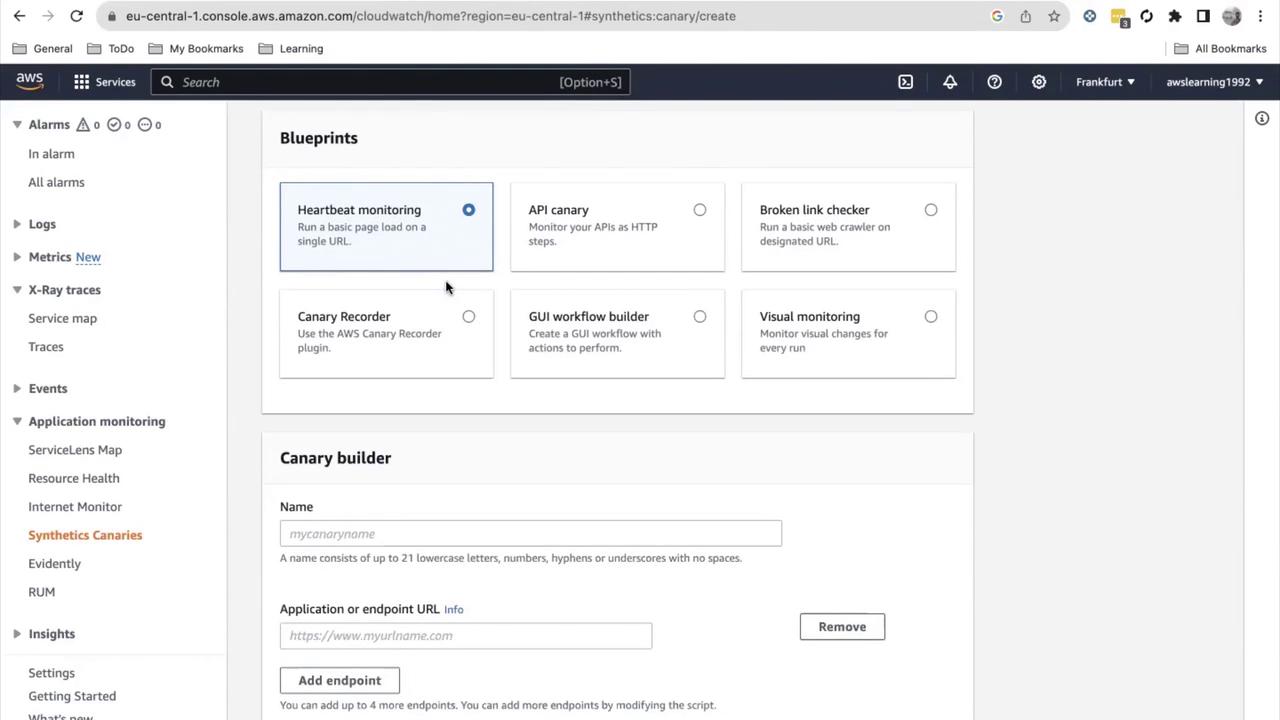Screen dimensions: 1280x720
Task: Open the notifications bell
Action: tap(950, 82)
